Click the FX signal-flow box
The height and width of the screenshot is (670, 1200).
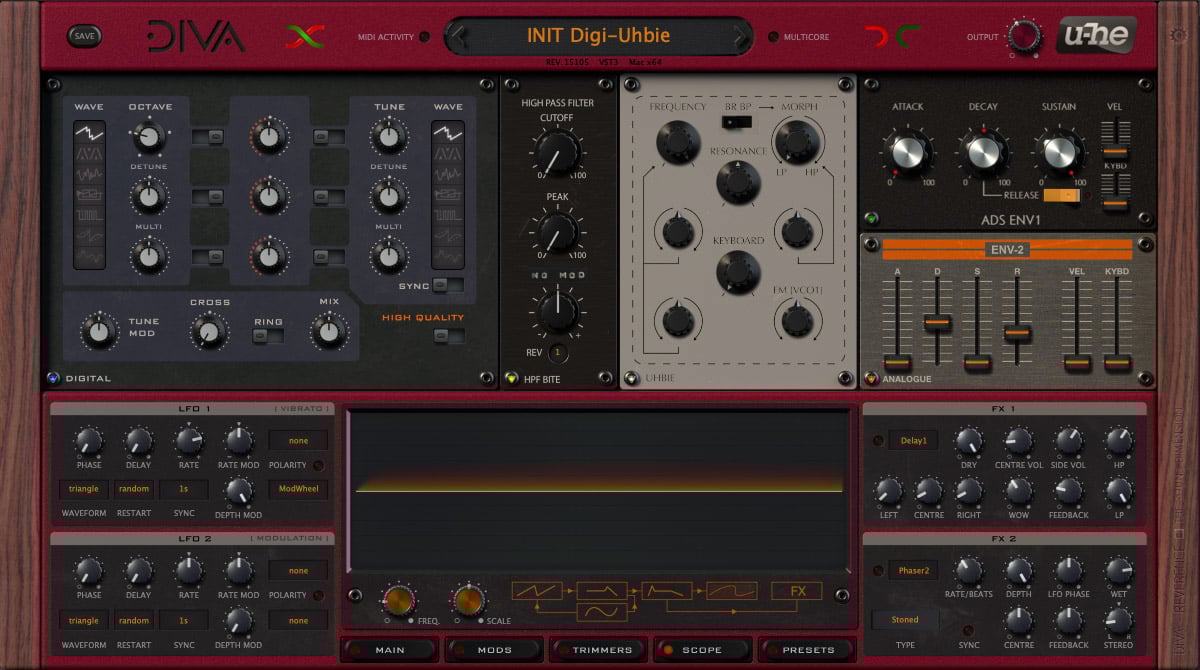(x=797, y=590)
